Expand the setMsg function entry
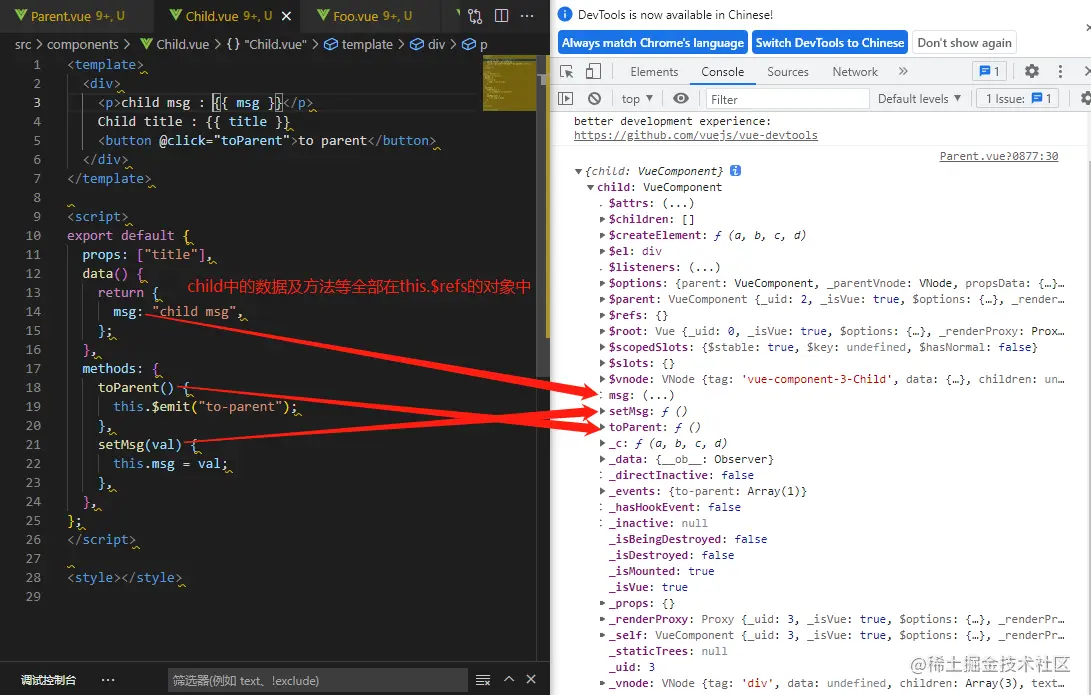Viewport: 1091px width, 695px height. (x=603, y=411)
